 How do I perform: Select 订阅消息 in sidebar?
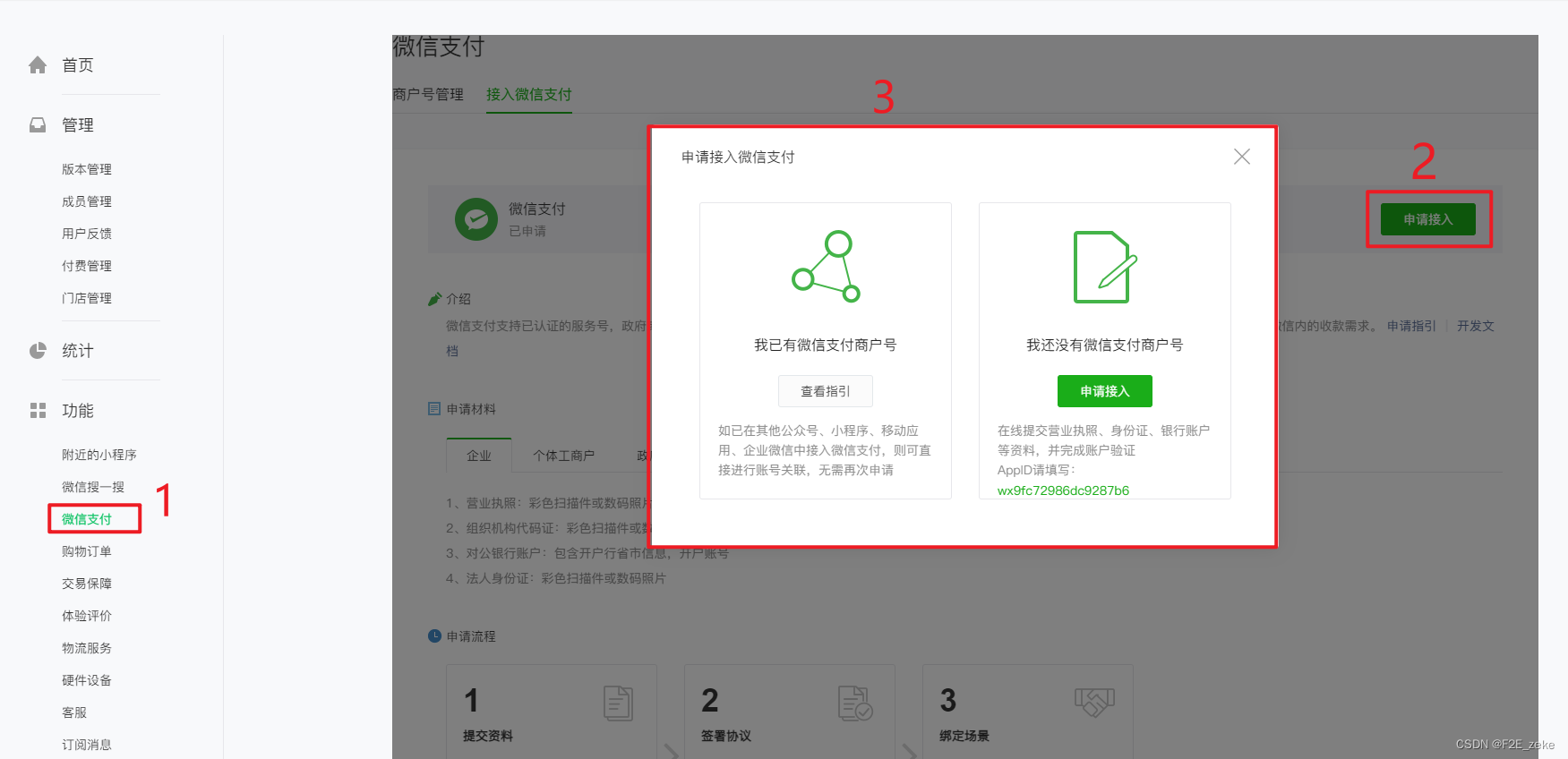[x=87, y=745]
